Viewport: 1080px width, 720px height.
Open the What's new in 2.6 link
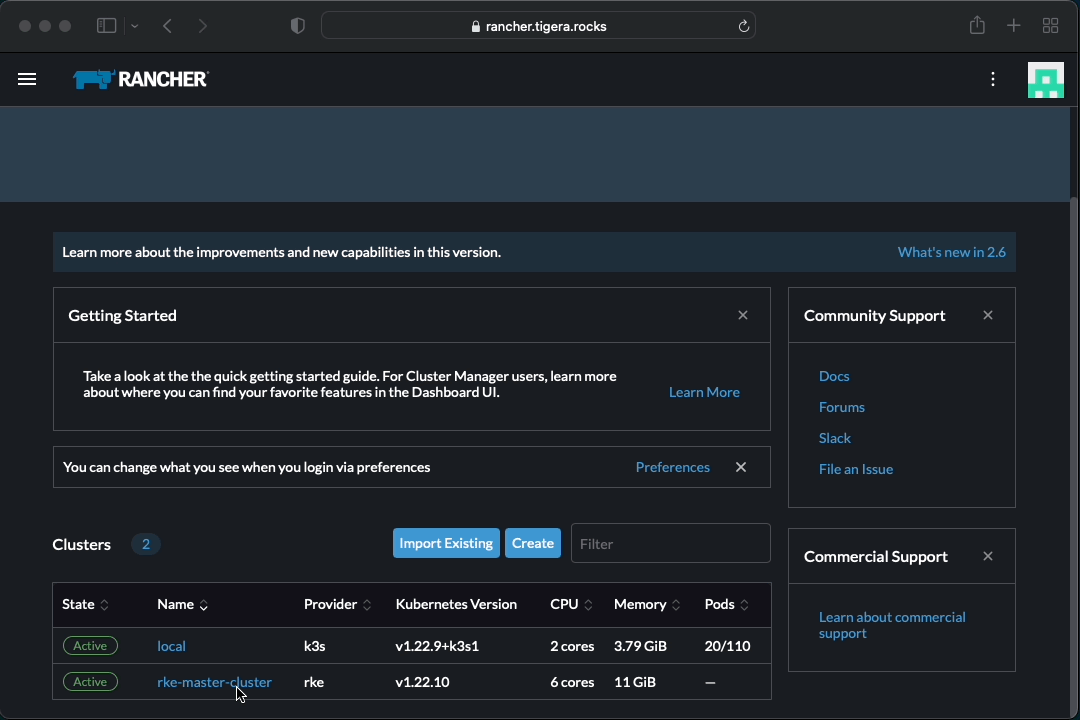pos(951,252)
